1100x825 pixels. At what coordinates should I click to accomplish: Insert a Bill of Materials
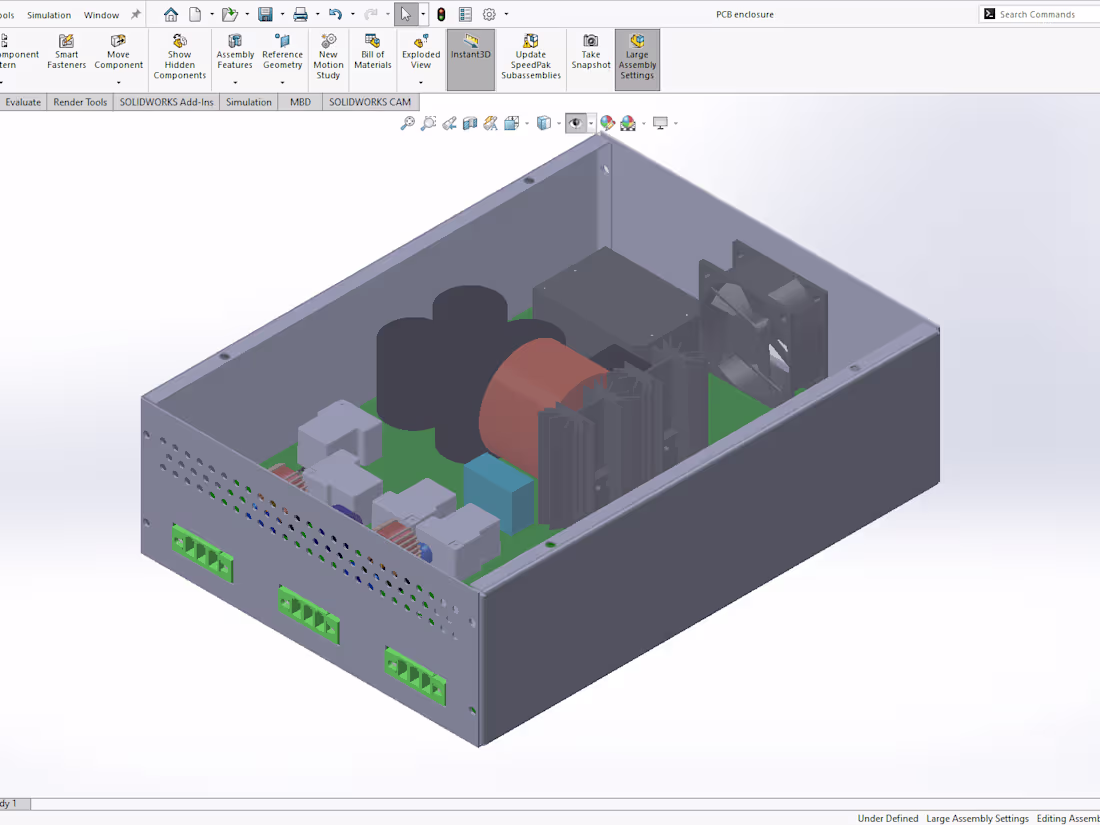373,53
